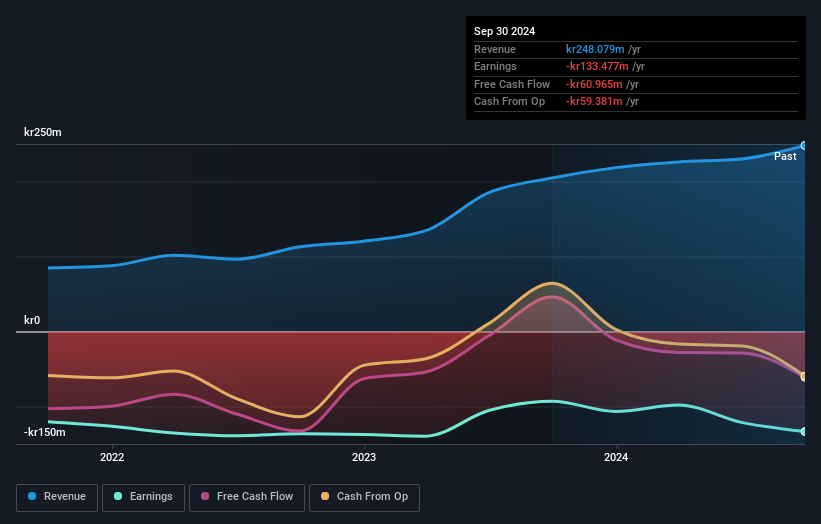This screenshot has height=524, width=821.
Task: Click the kr0 axis label
Action: [x=32, y=320]
